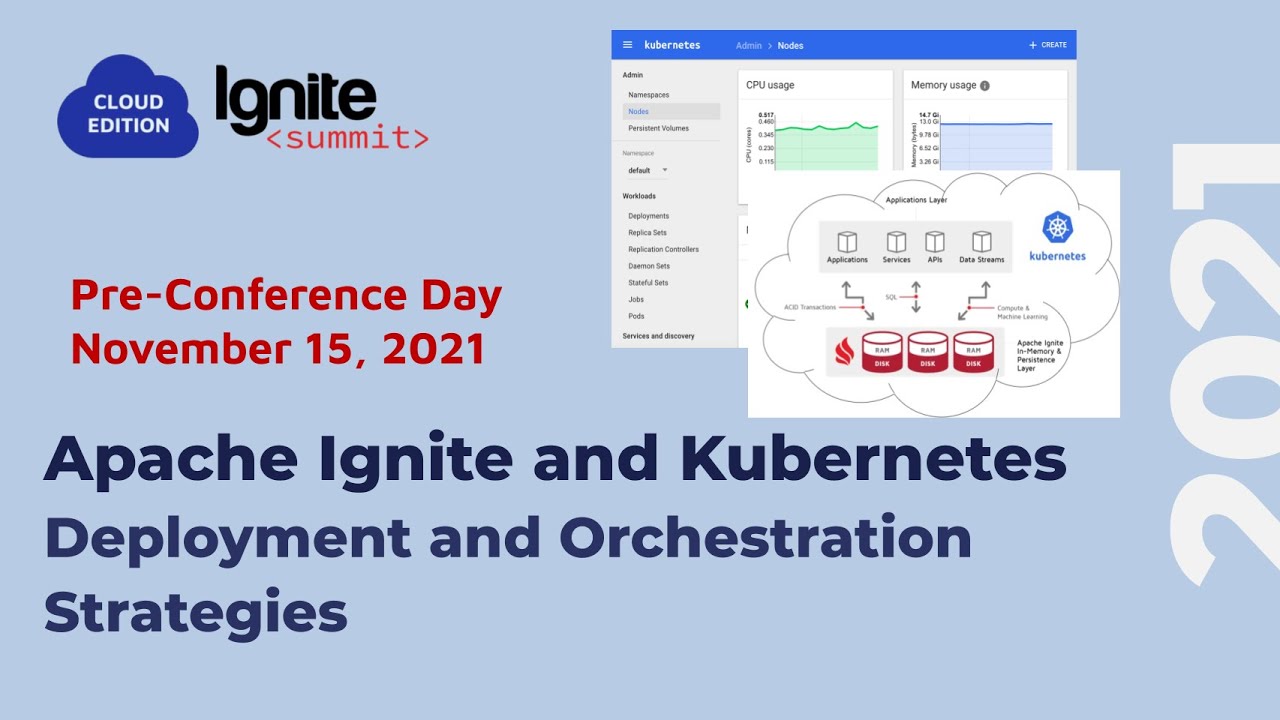Open the default Namespace dropdown
Viewport: 1280px width, 720px height.
(647, 170)
